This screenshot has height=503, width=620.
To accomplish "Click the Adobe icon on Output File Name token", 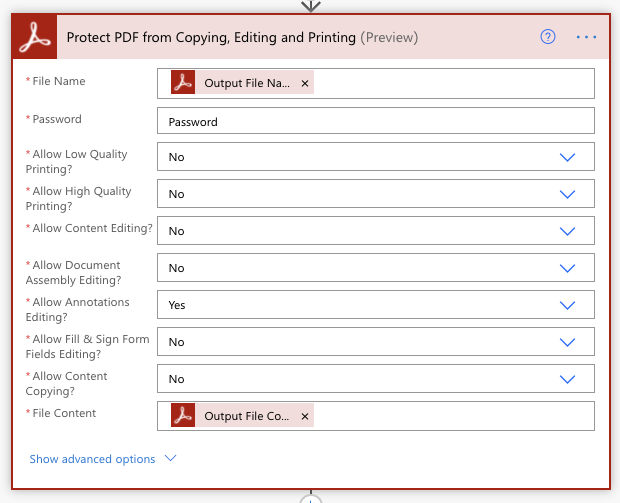I will (183, 83).
